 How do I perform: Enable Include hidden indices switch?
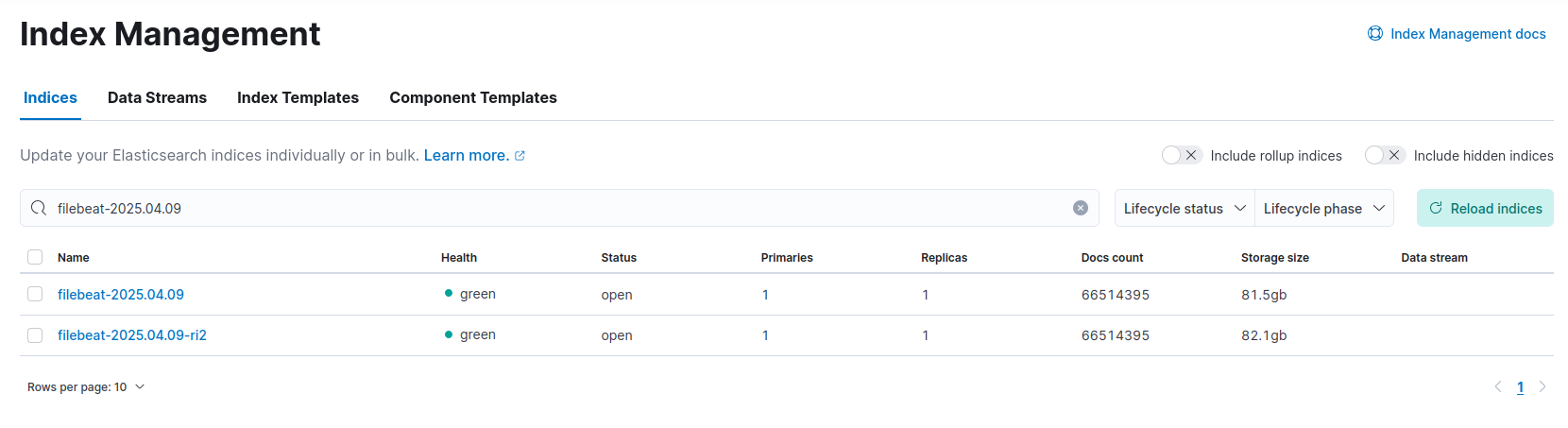click(x=1385, y=155)
